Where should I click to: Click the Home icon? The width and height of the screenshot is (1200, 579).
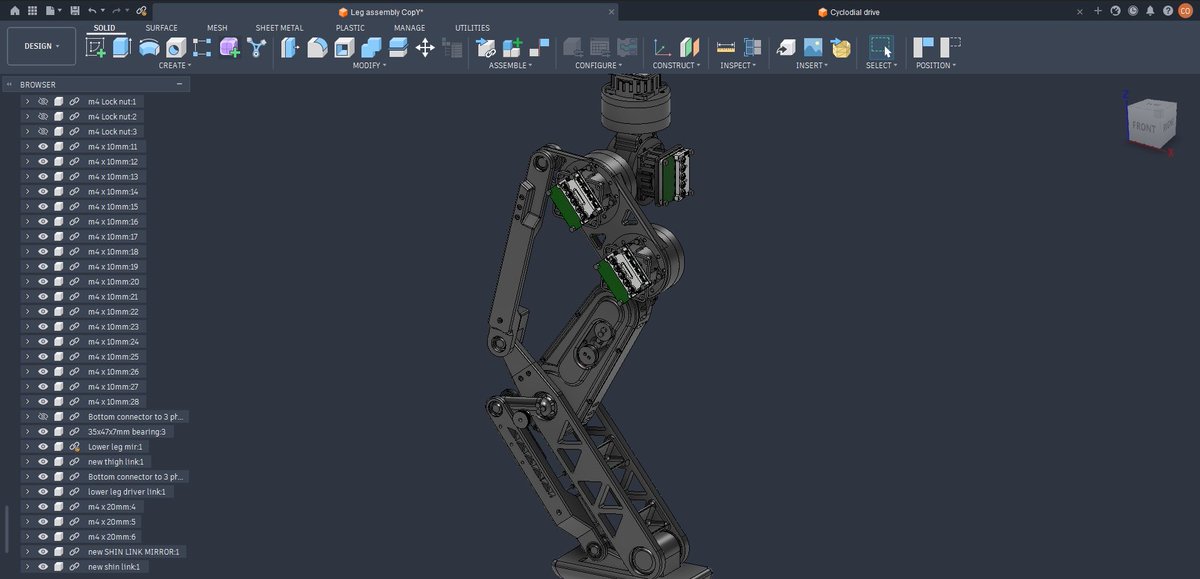14,10
